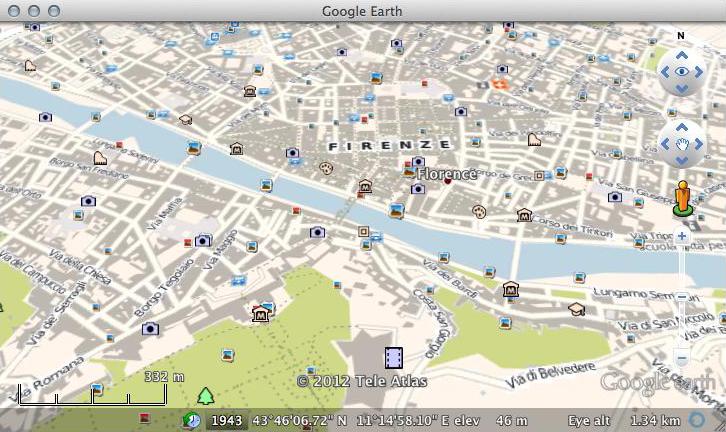Click the Eye alt 1.34 km readout
This screenshot has height=432, width=726.
[624, 420]
